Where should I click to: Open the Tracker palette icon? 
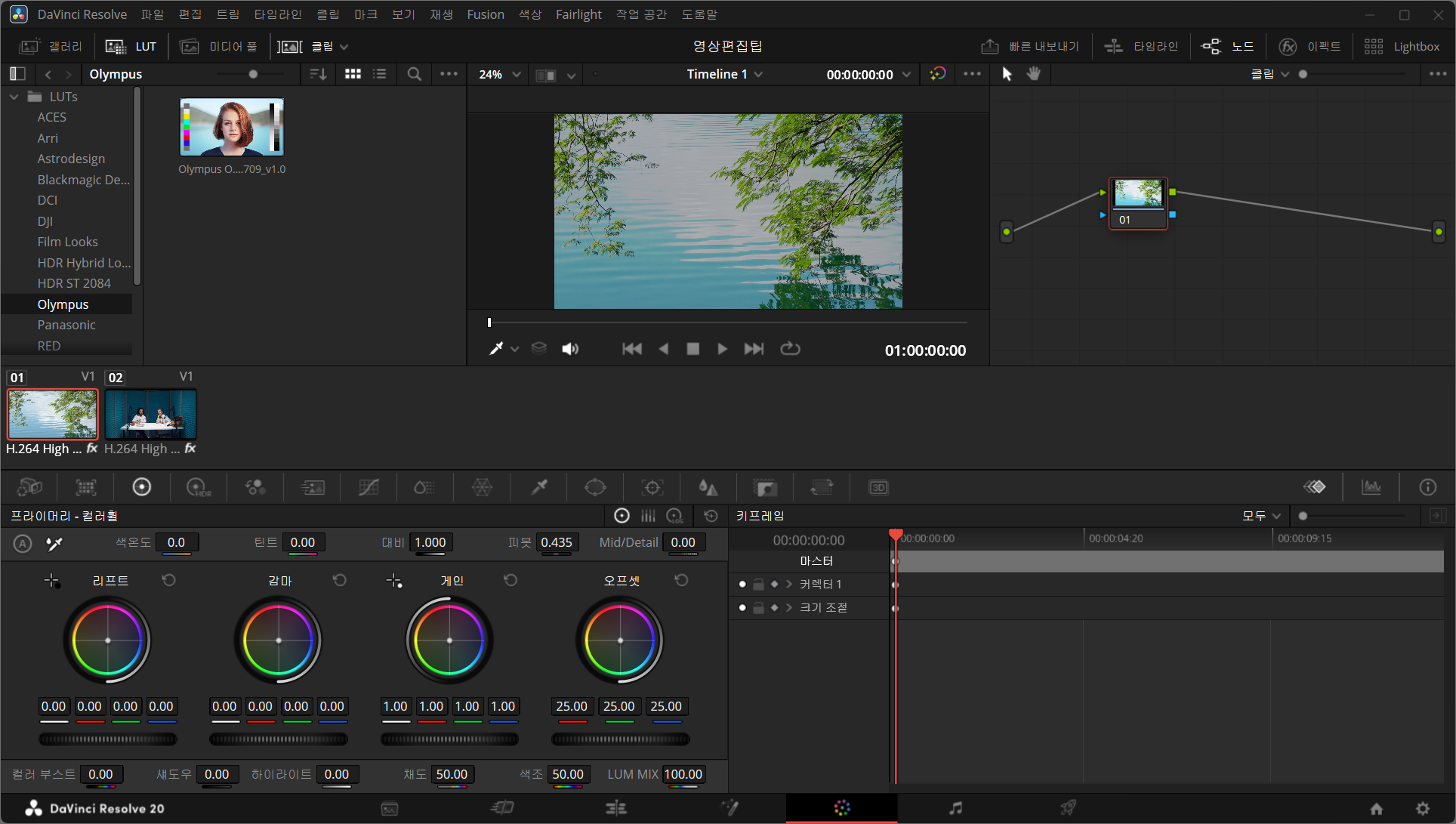[x=652, y=487]
